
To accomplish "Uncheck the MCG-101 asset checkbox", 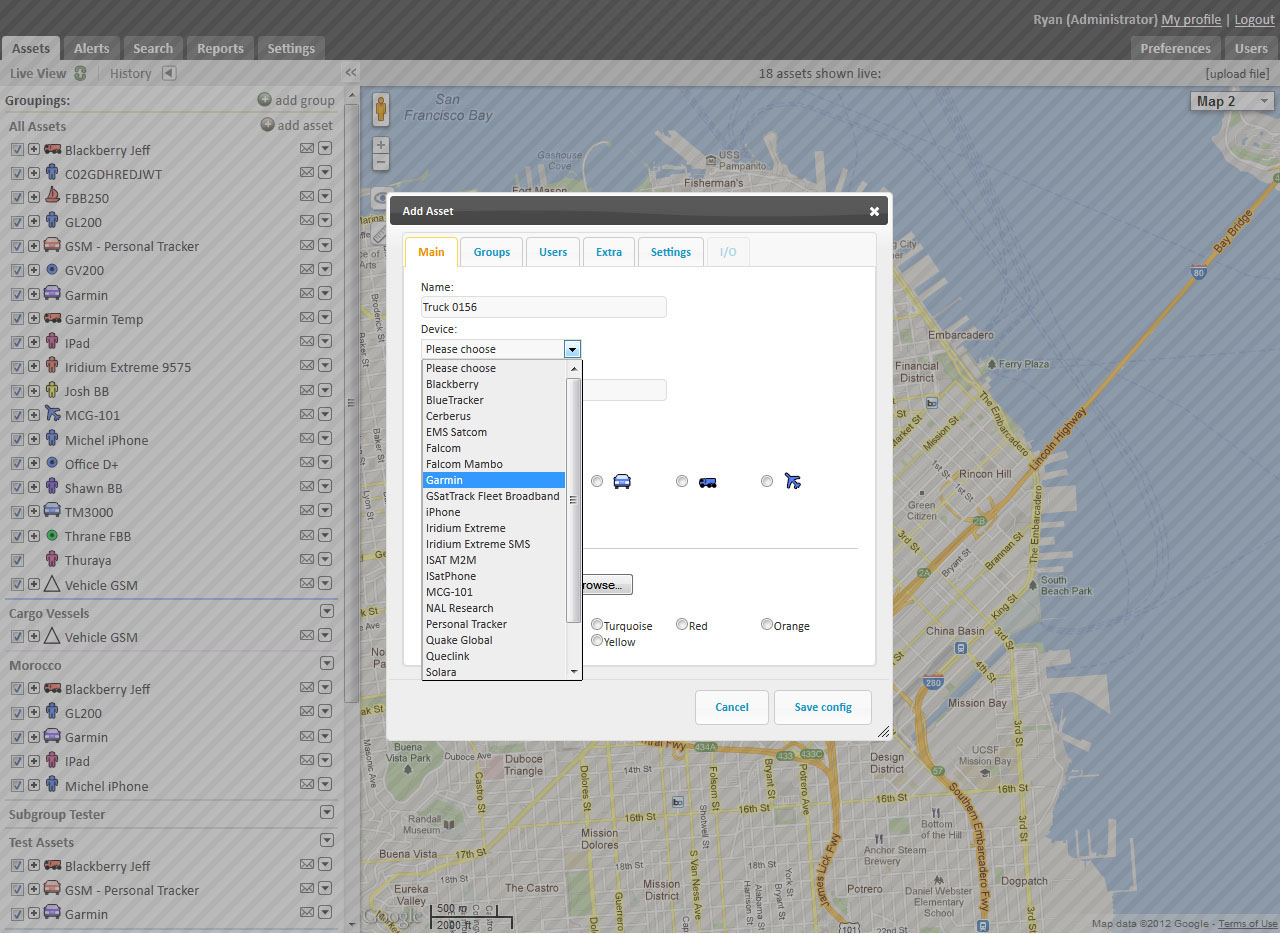I will [x=17, y=415].
